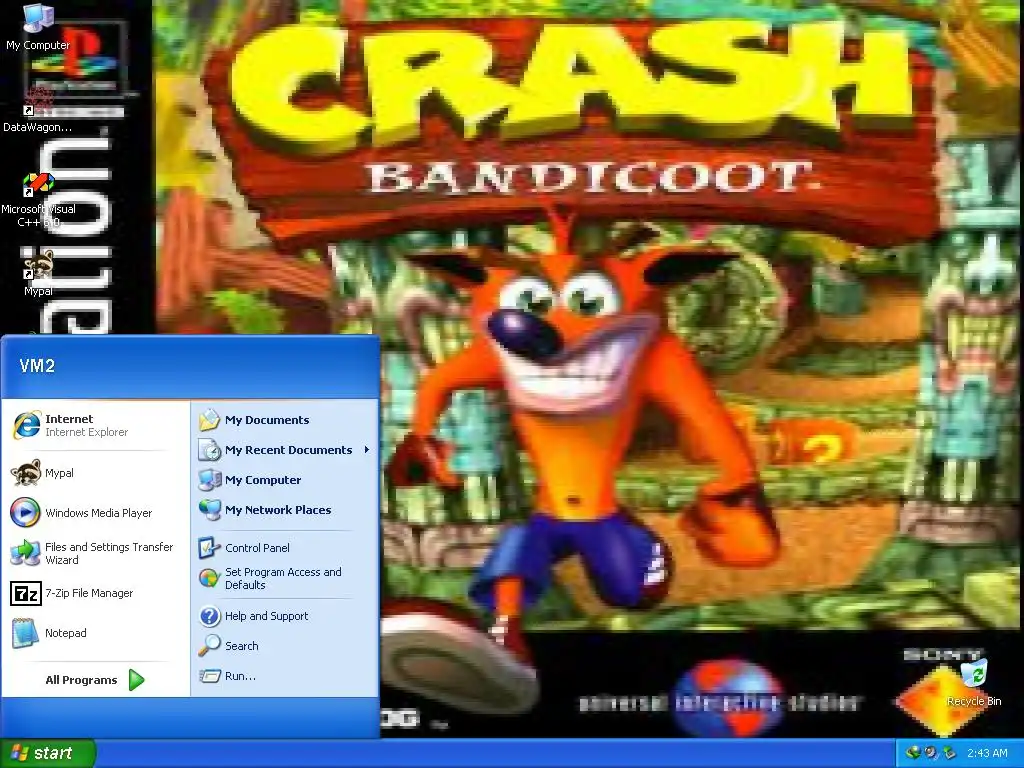Open the Files and Settings Transfer Wizard icon
1024x768 pixels.
coord(25,553)
